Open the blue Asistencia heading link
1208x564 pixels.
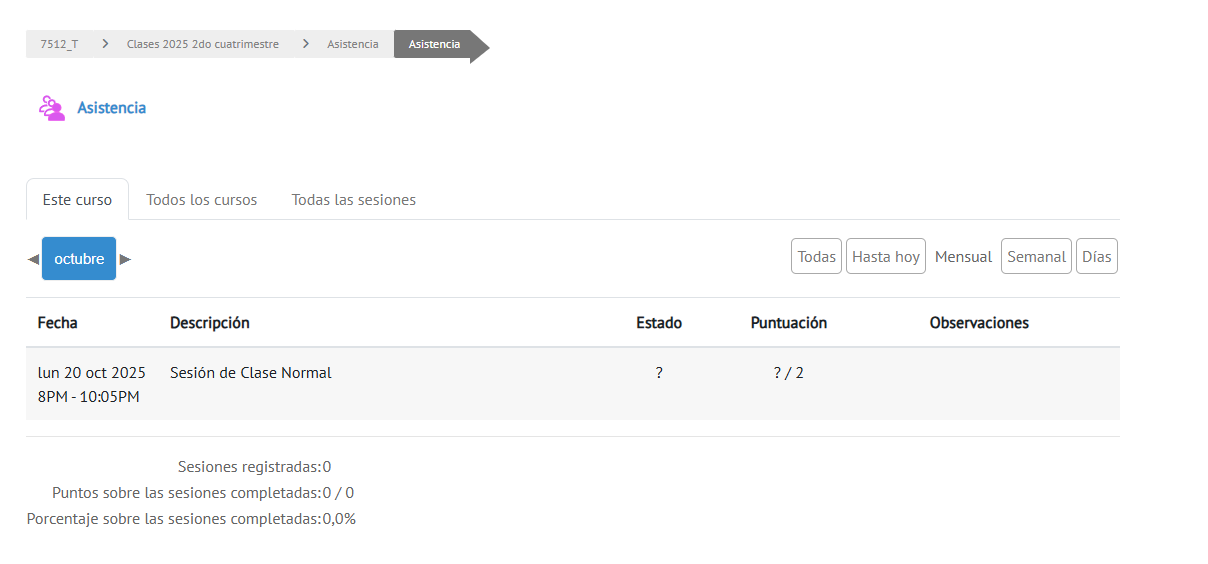[x=111, y=108]
